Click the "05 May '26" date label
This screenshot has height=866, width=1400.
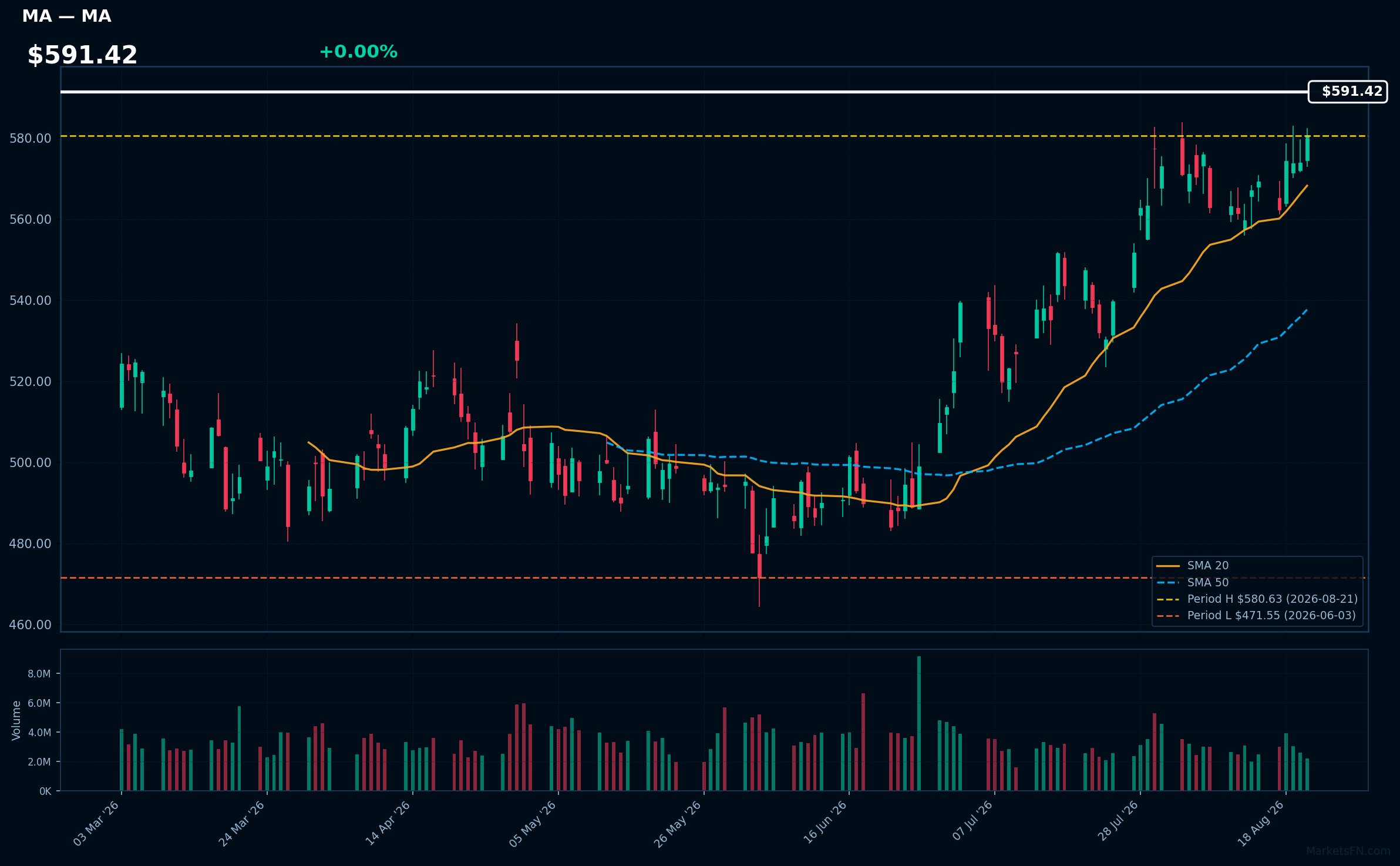click(533, 824)
